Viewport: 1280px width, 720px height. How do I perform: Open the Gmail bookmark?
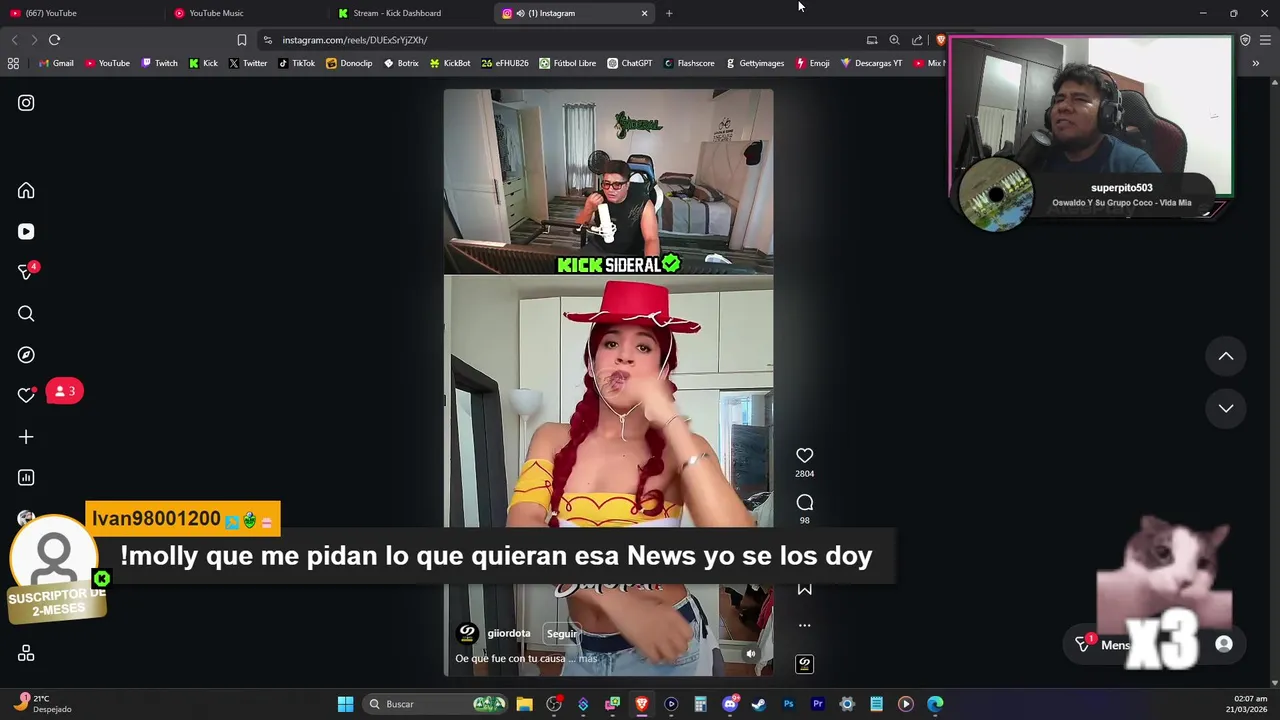tap(56, 63)
